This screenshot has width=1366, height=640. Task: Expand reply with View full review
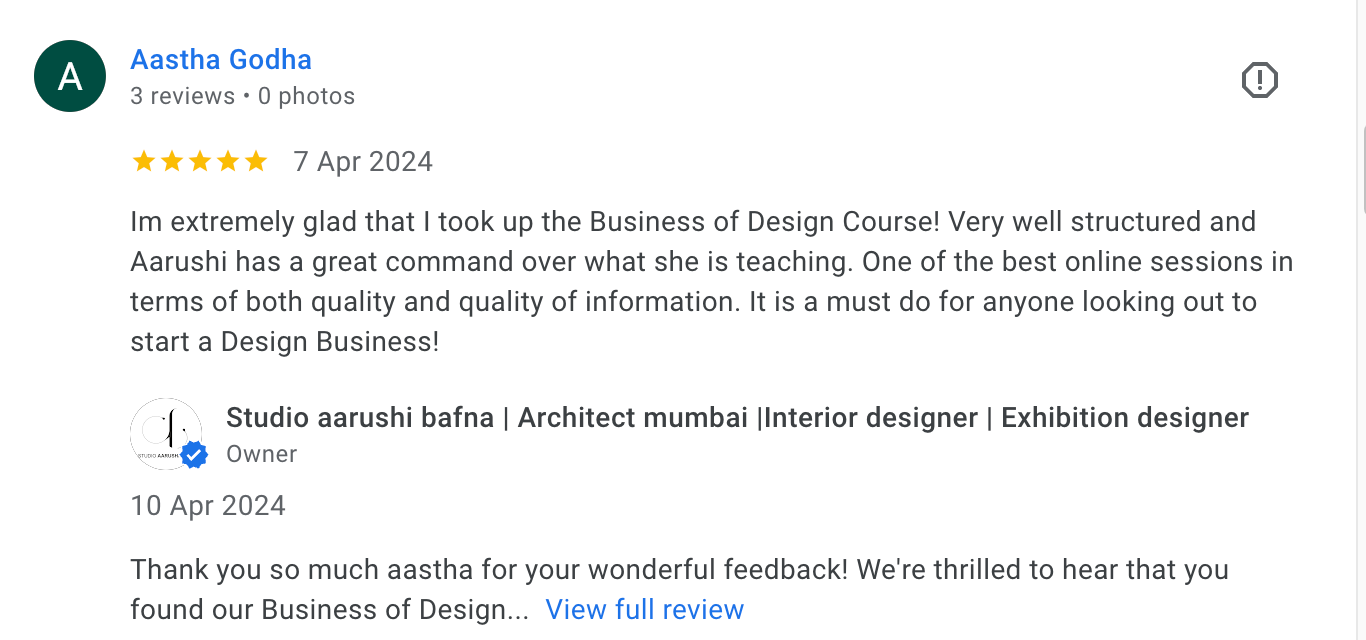(x=645, y=610)
